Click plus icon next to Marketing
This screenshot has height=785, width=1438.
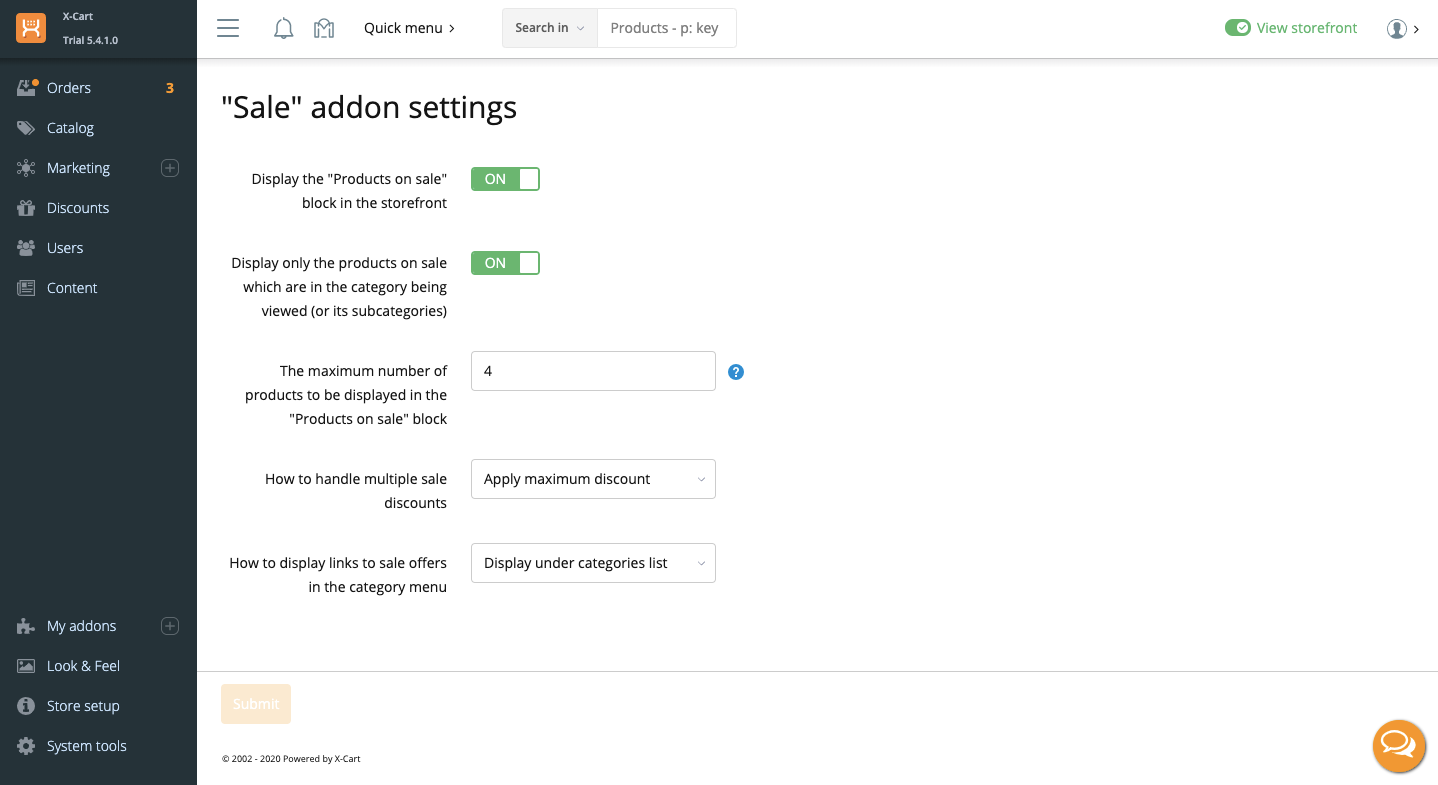170,168
